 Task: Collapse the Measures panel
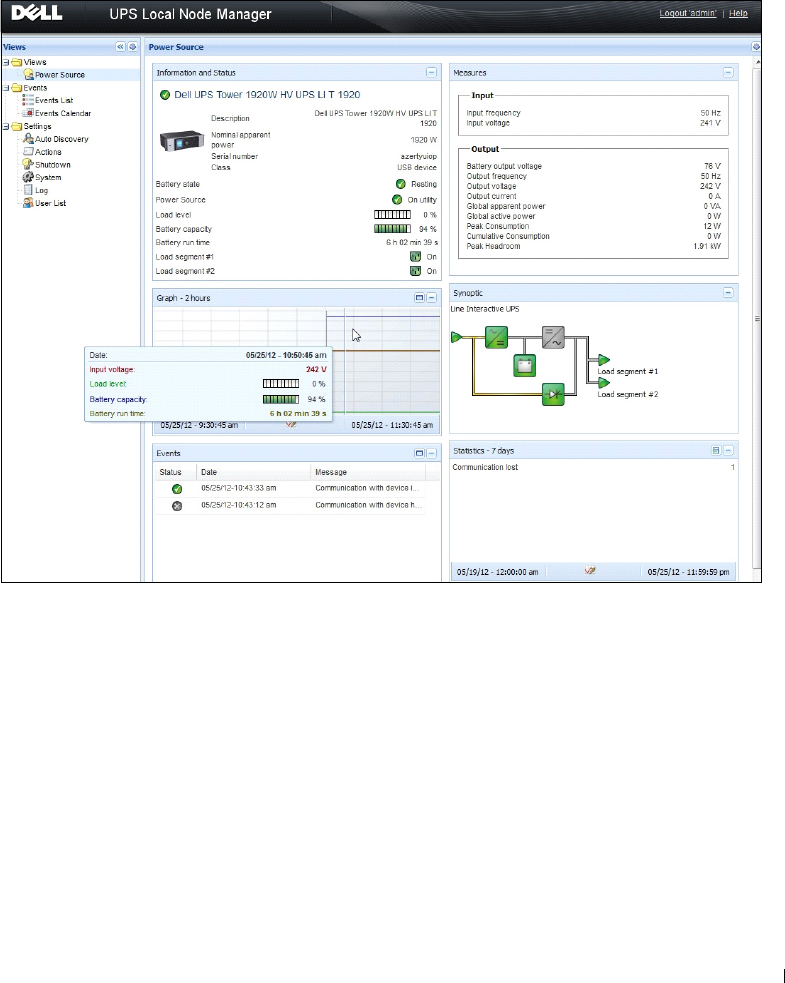coord(728,72)
